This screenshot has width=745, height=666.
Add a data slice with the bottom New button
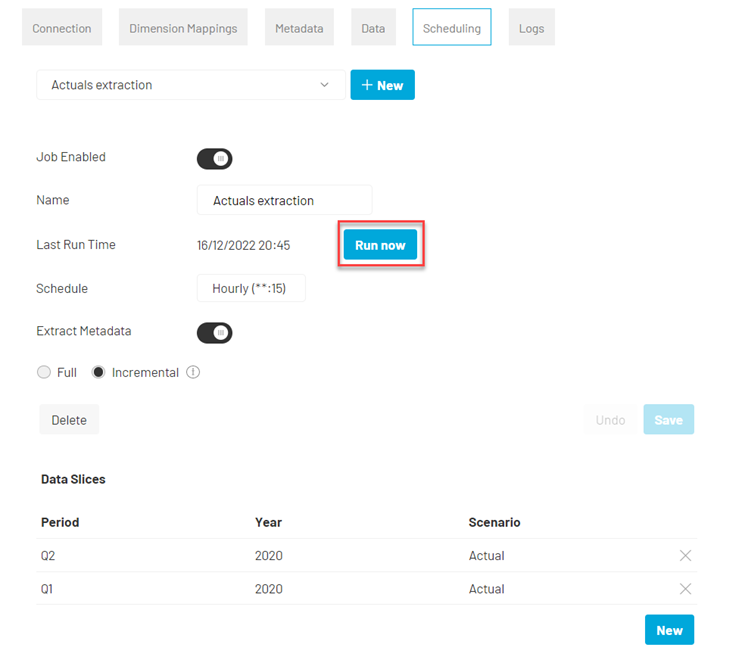click(x=669, y=630)
